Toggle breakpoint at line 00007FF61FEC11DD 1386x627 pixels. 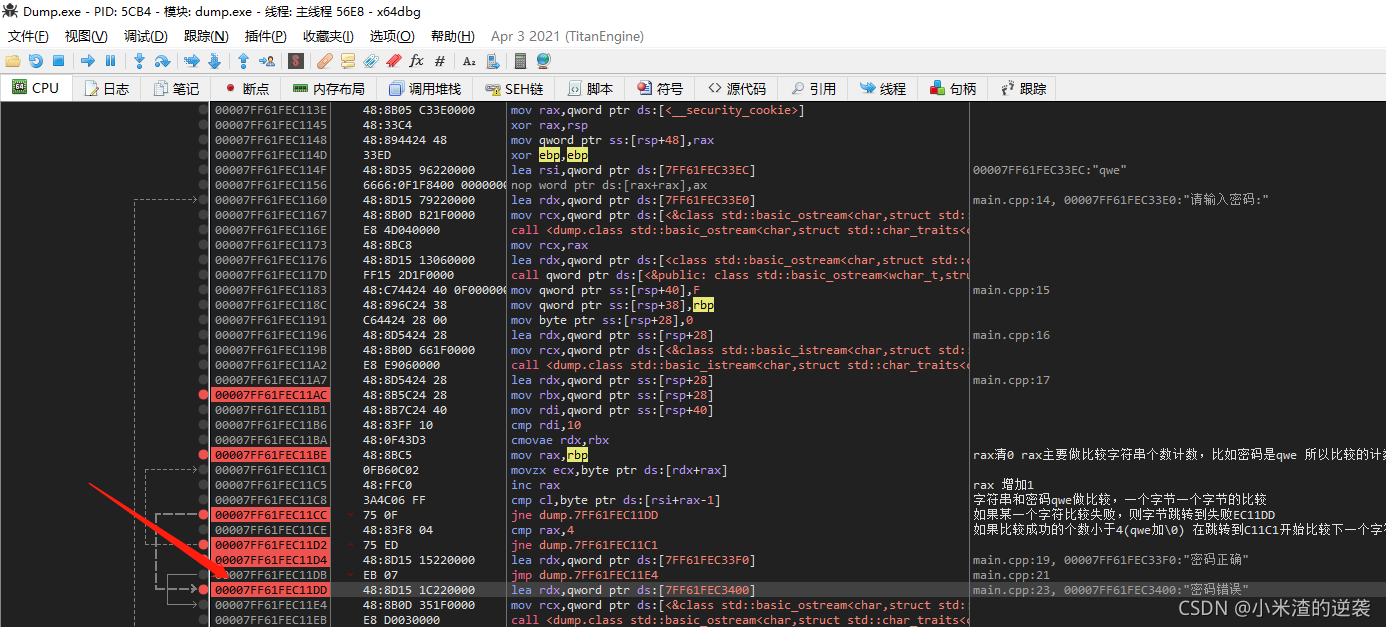(204, 590)
